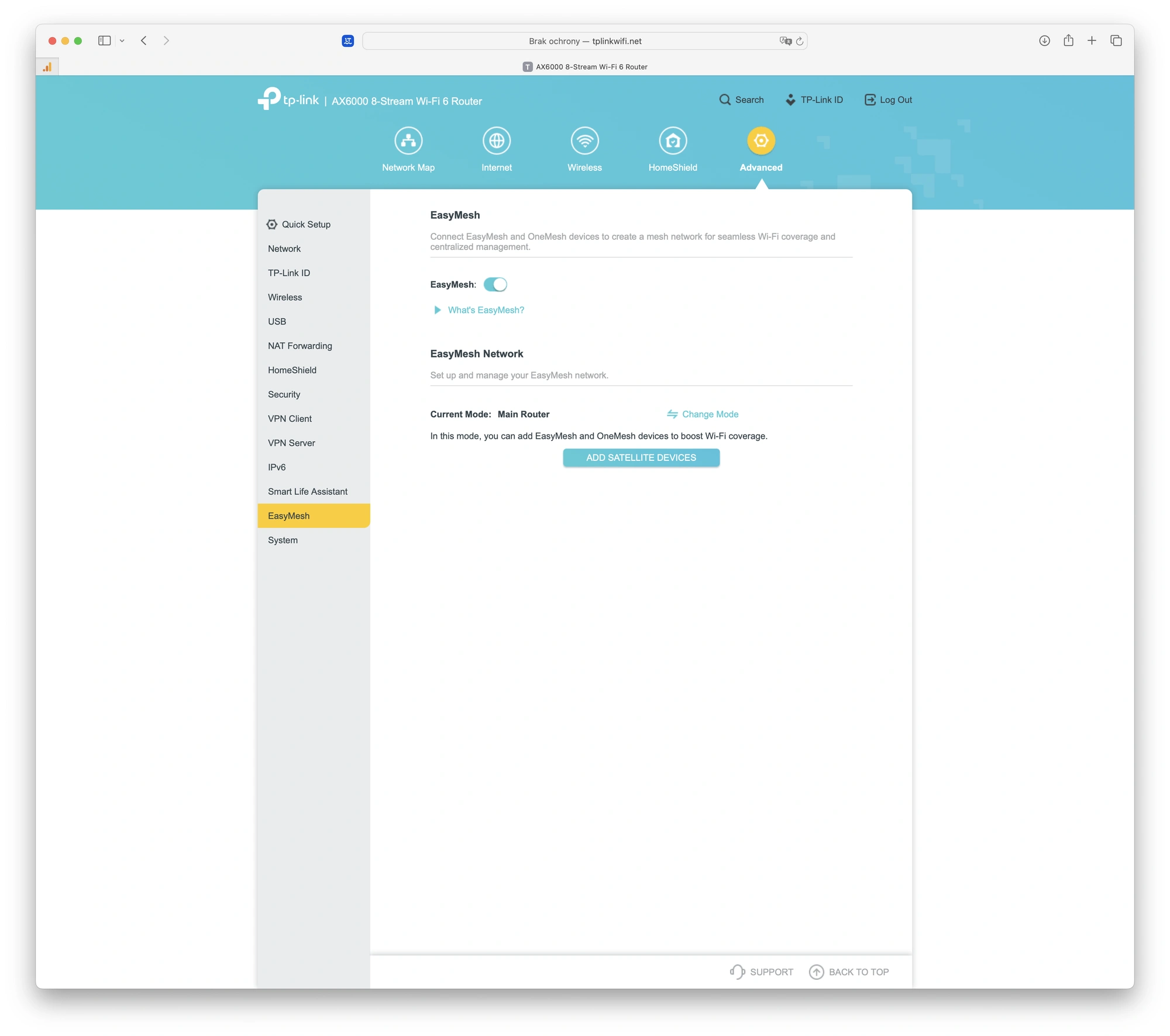Click the Safari address bar
The height and width of the screenshot is (1036, 1170).
[585, 41]
